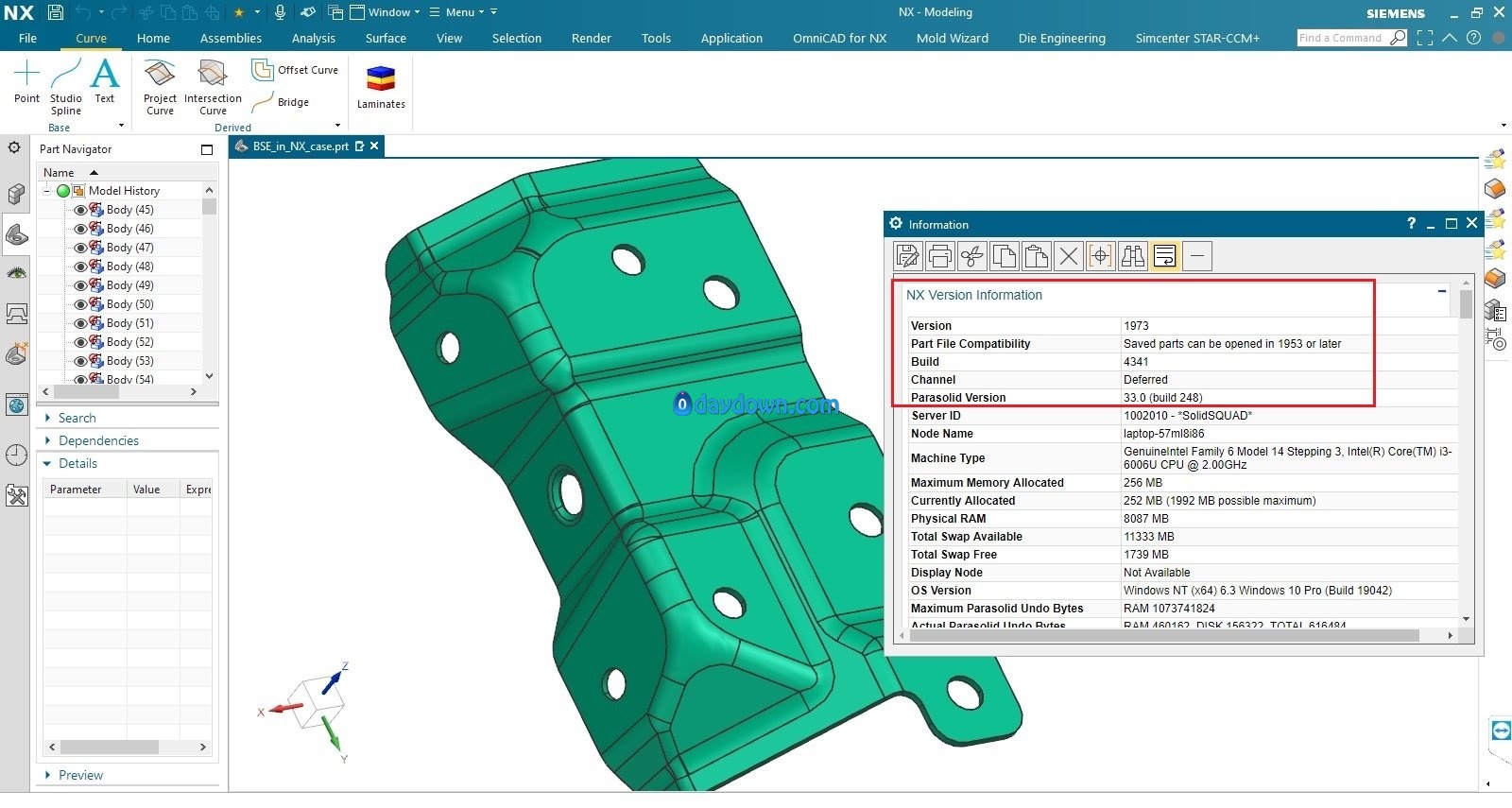Click the binoculars find icon
Viewport: 1512px width, 808px height.
(x=1132, y=256)
